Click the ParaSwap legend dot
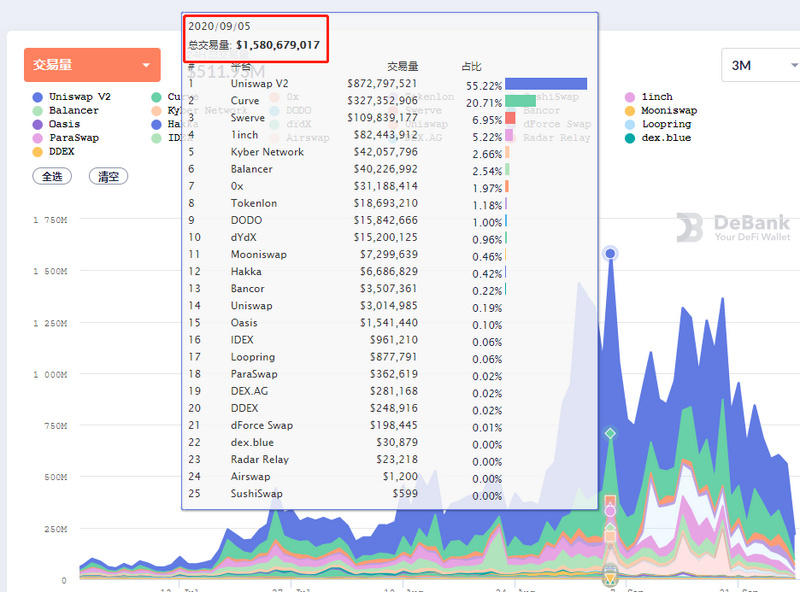Screen dimensions: 800x592 click(37, 137)
